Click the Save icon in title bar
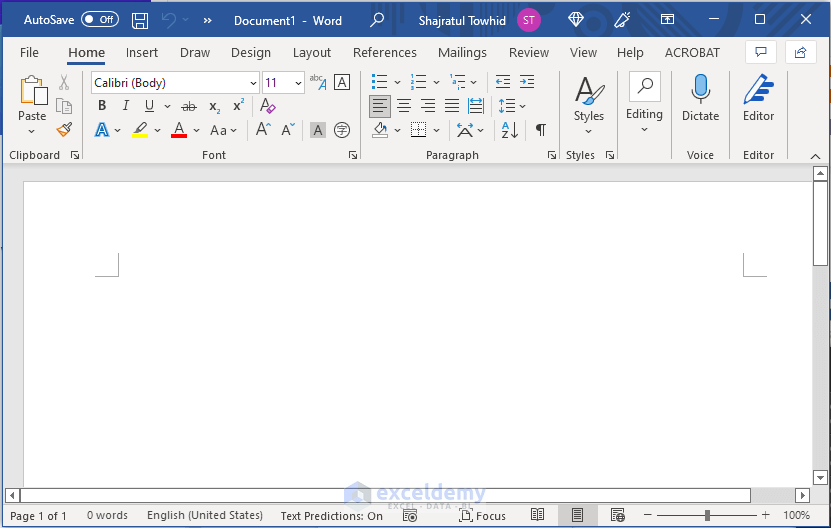The width and height of the screenshot is (831, 528). 140,21
